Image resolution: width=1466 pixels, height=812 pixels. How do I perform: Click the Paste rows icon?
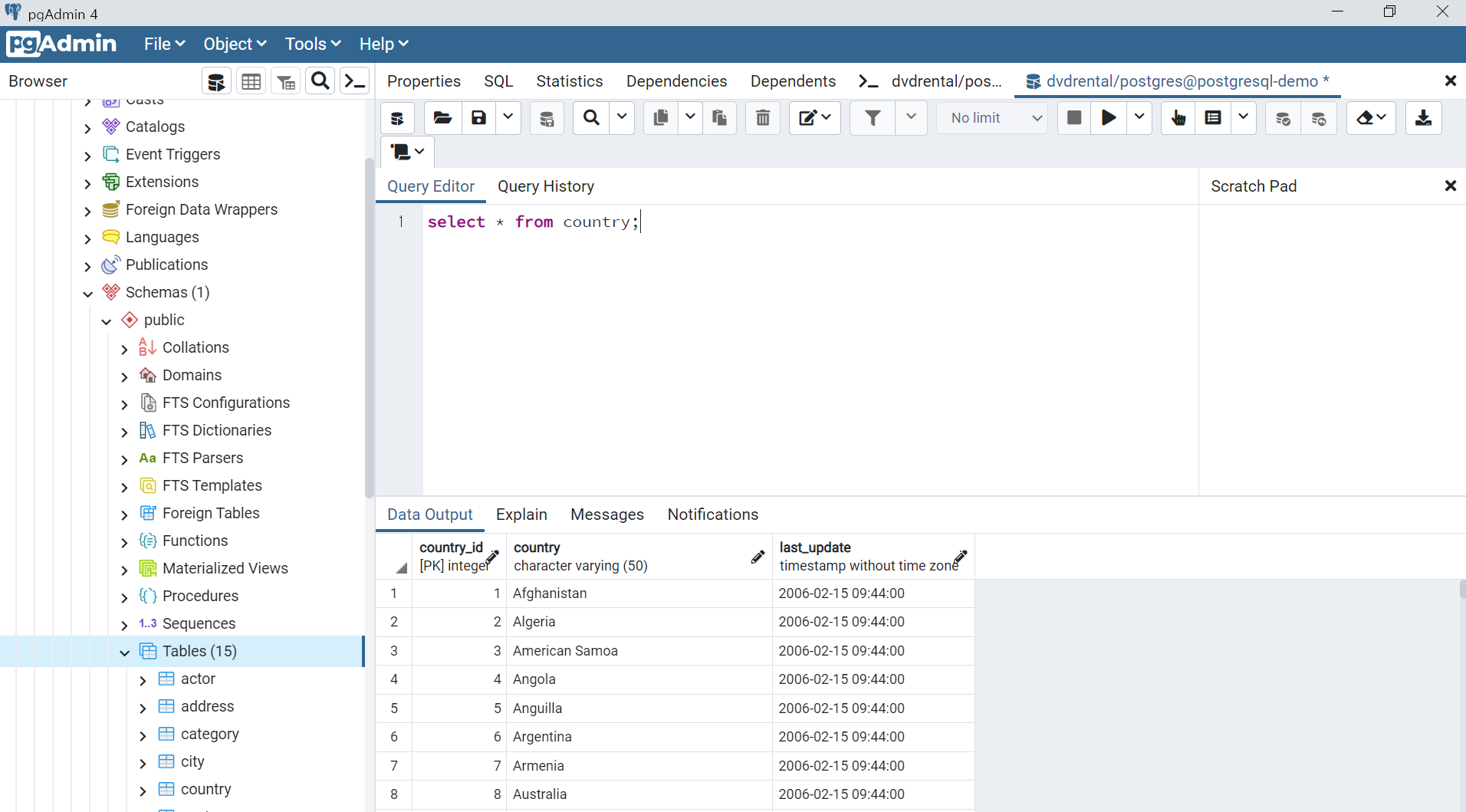click(719, 118)
